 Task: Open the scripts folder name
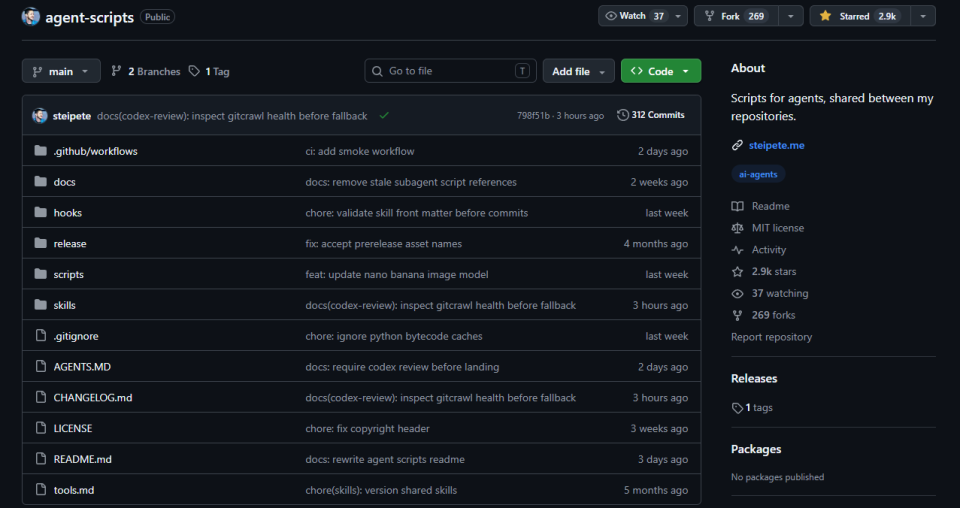[x=69, y=274]
